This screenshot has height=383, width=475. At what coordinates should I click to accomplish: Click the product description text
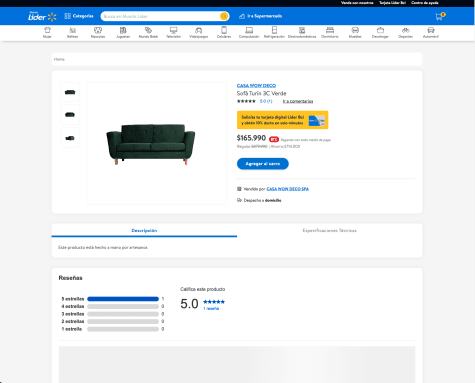pos(103,248)
